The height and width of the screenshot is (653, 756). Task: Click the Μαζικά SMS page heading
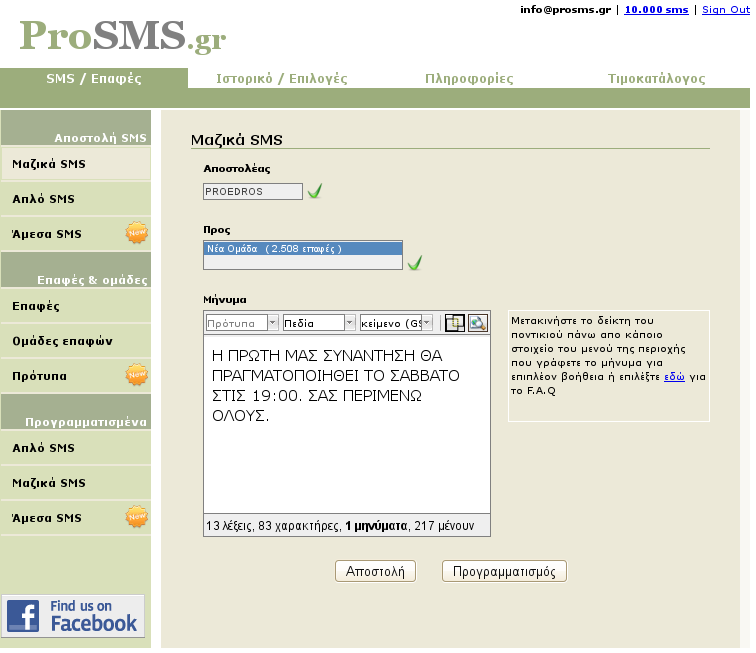(237, 140)
